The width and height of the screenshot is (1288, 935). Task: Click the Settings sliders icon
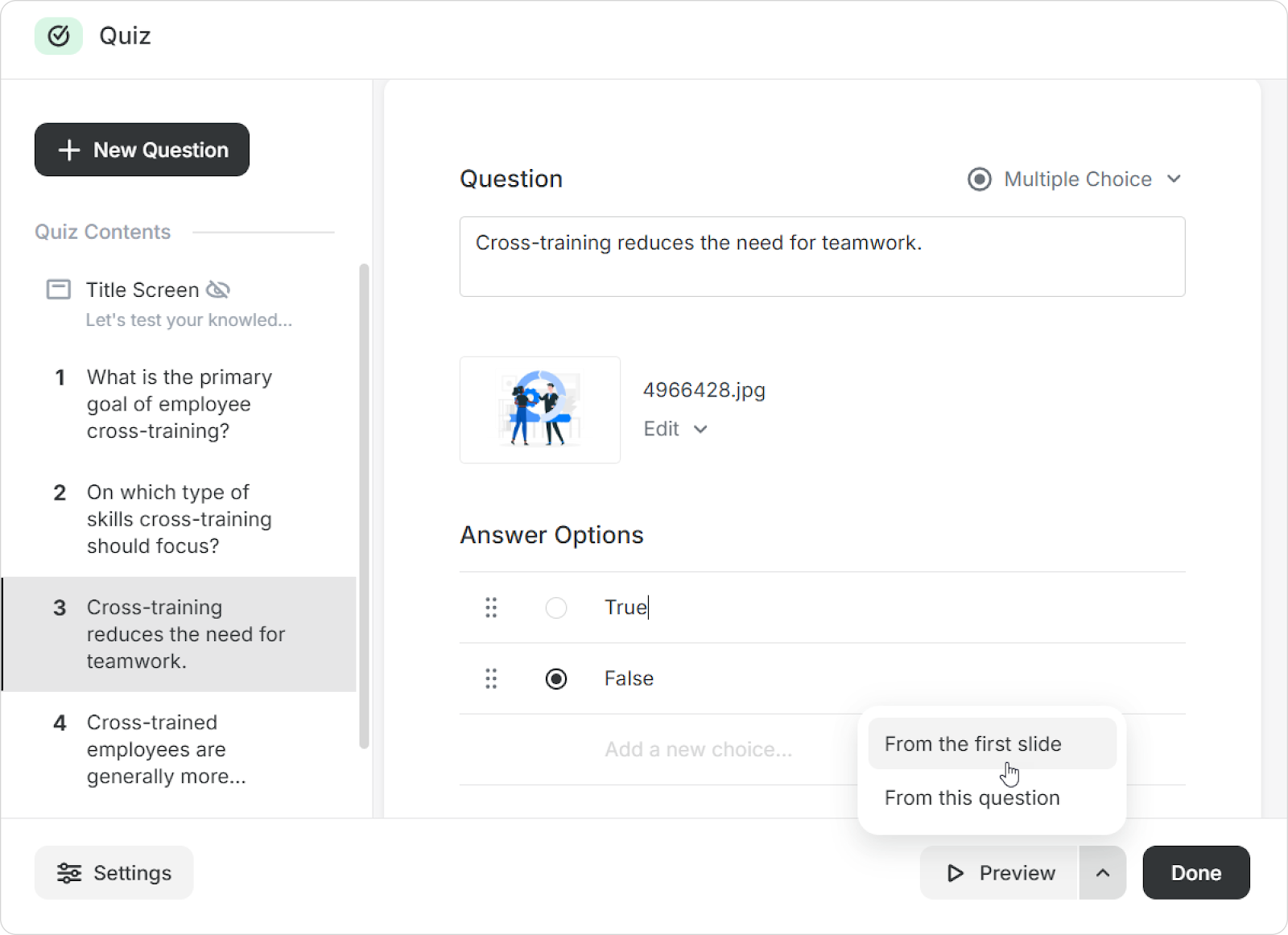tap(69, 873)
